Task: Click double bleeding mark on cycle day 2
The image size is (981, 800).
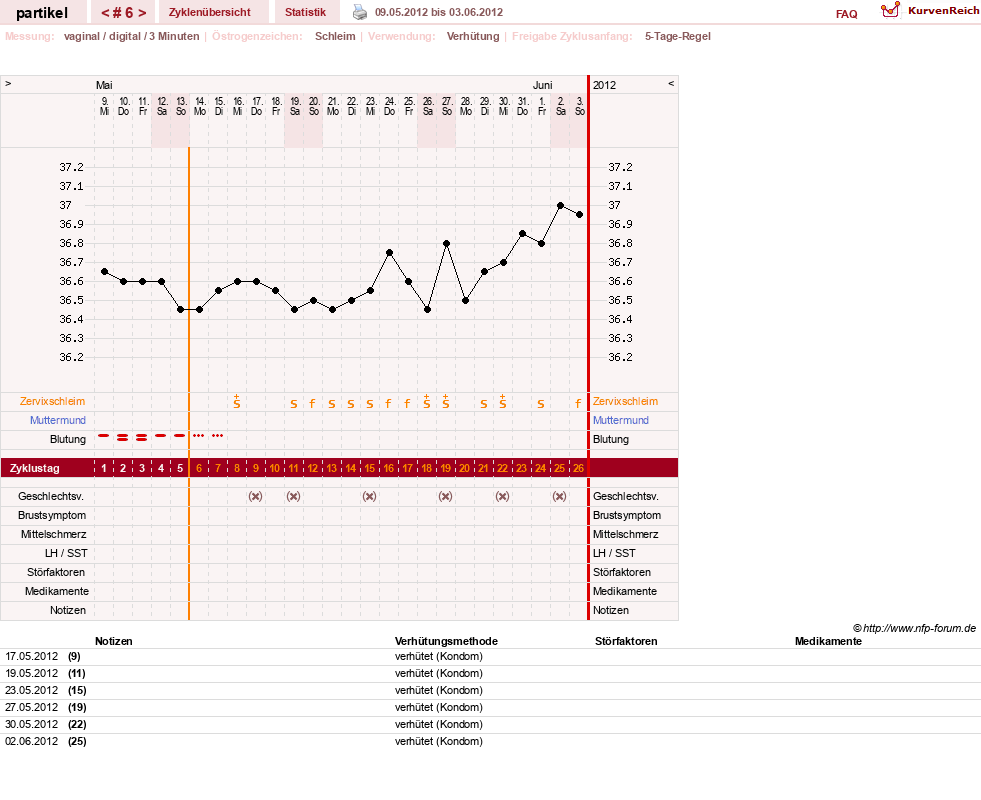Action: pos(123,437)
